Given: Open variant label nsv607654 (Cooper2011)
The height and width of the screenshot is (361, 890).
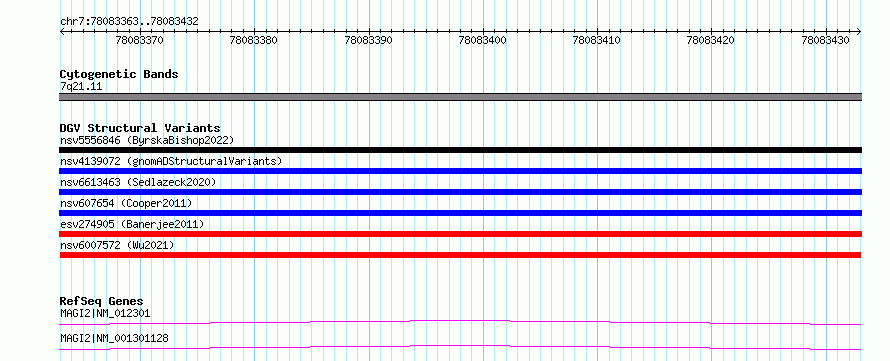Looking at the screenshot, I should [126, 203].
